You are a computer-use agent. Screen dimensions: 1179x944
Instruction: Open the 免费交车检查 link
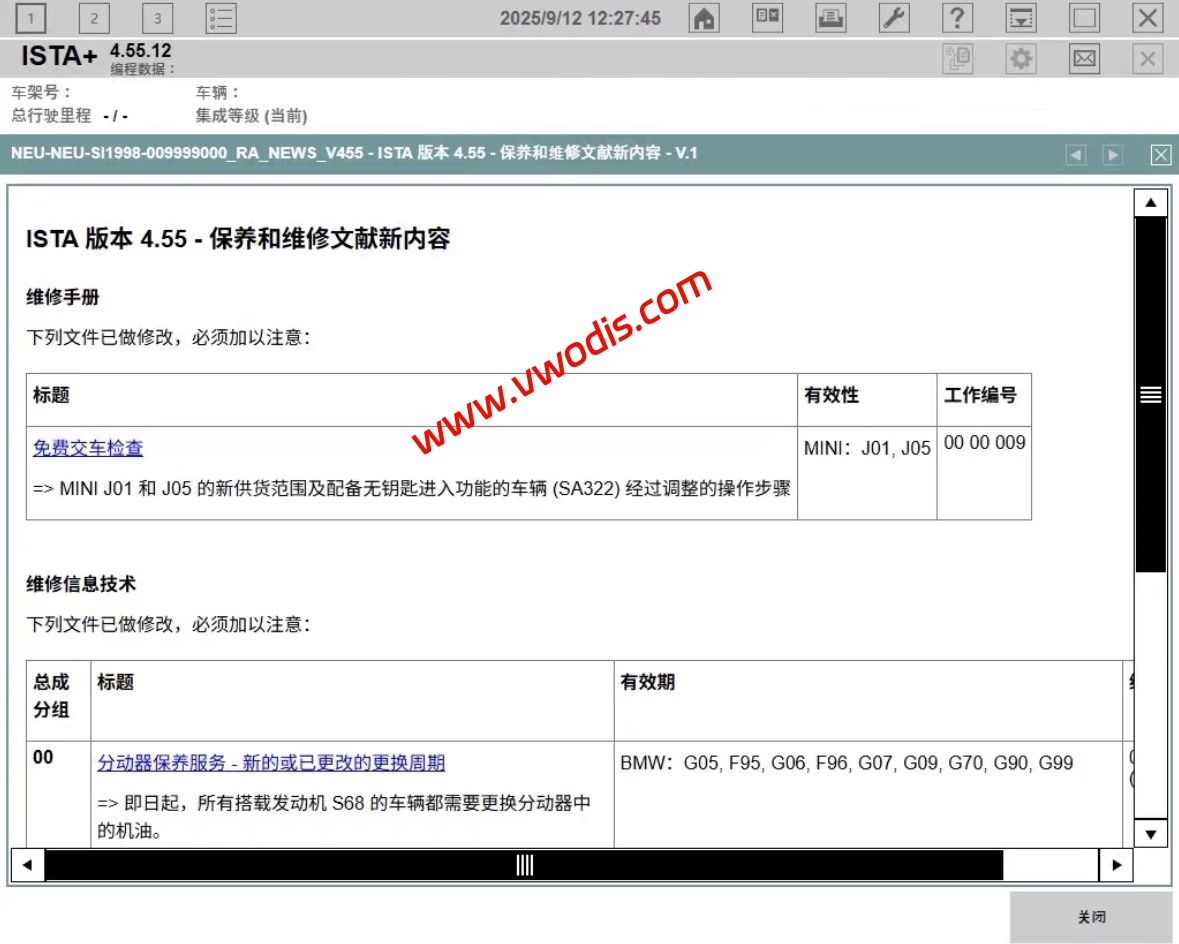click(x=88, y=448)
